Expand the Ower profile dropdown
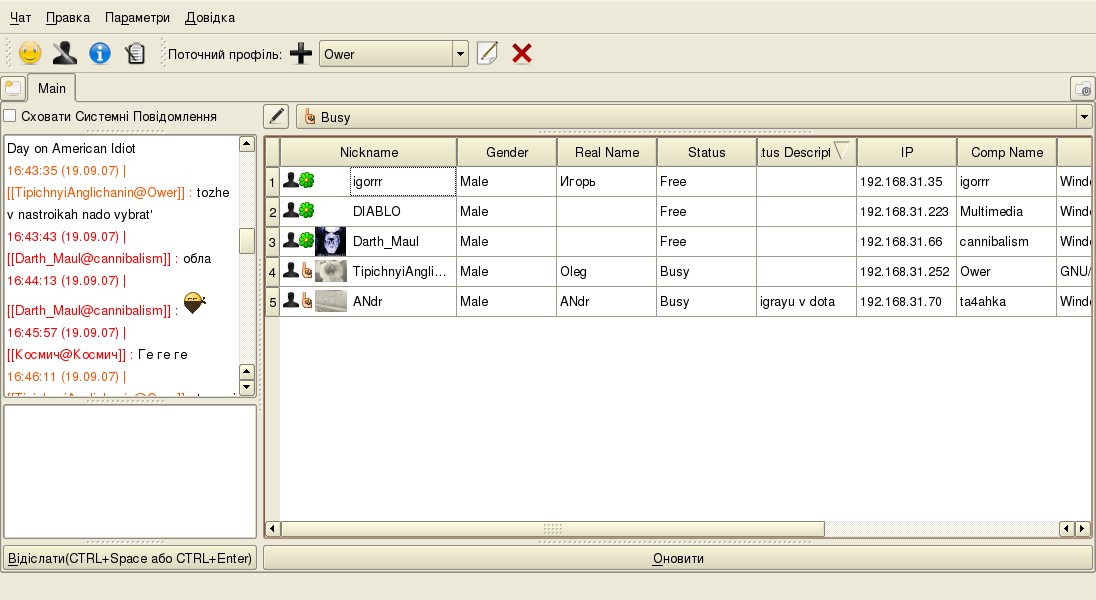Screen dimensions: 1096x600 pyautogui.click(x=460, y=54)
